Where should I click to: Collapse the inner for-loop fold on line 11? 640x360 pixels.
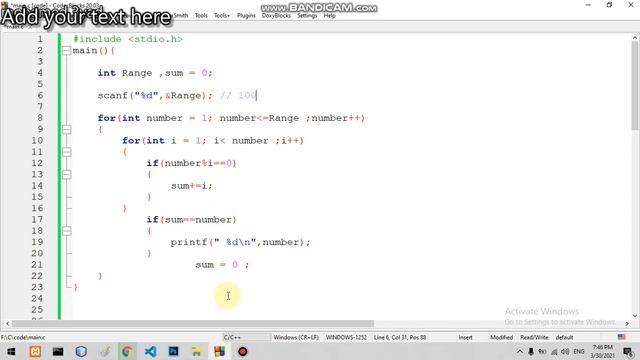click(67, 152)
